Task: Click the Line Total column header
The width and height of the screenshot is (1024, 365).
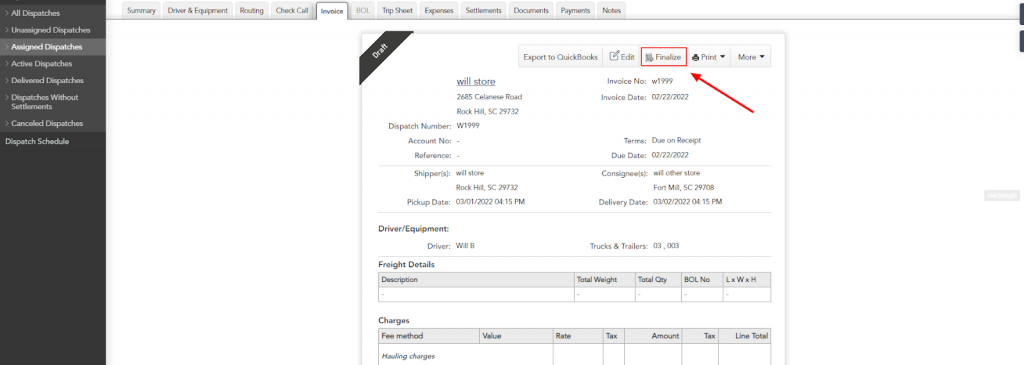Action: coord(744,336)
